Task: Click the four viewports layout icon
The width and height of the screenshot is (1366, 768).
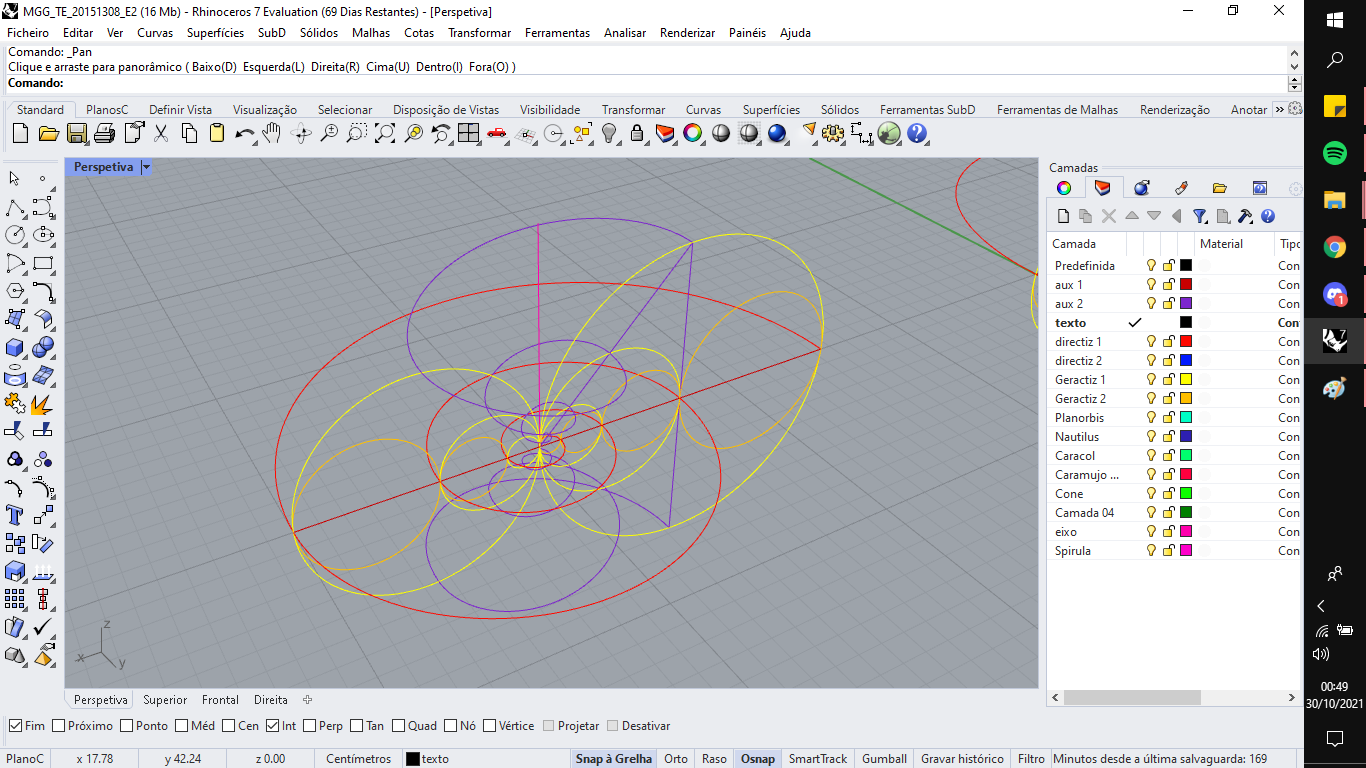Action: 469,133
